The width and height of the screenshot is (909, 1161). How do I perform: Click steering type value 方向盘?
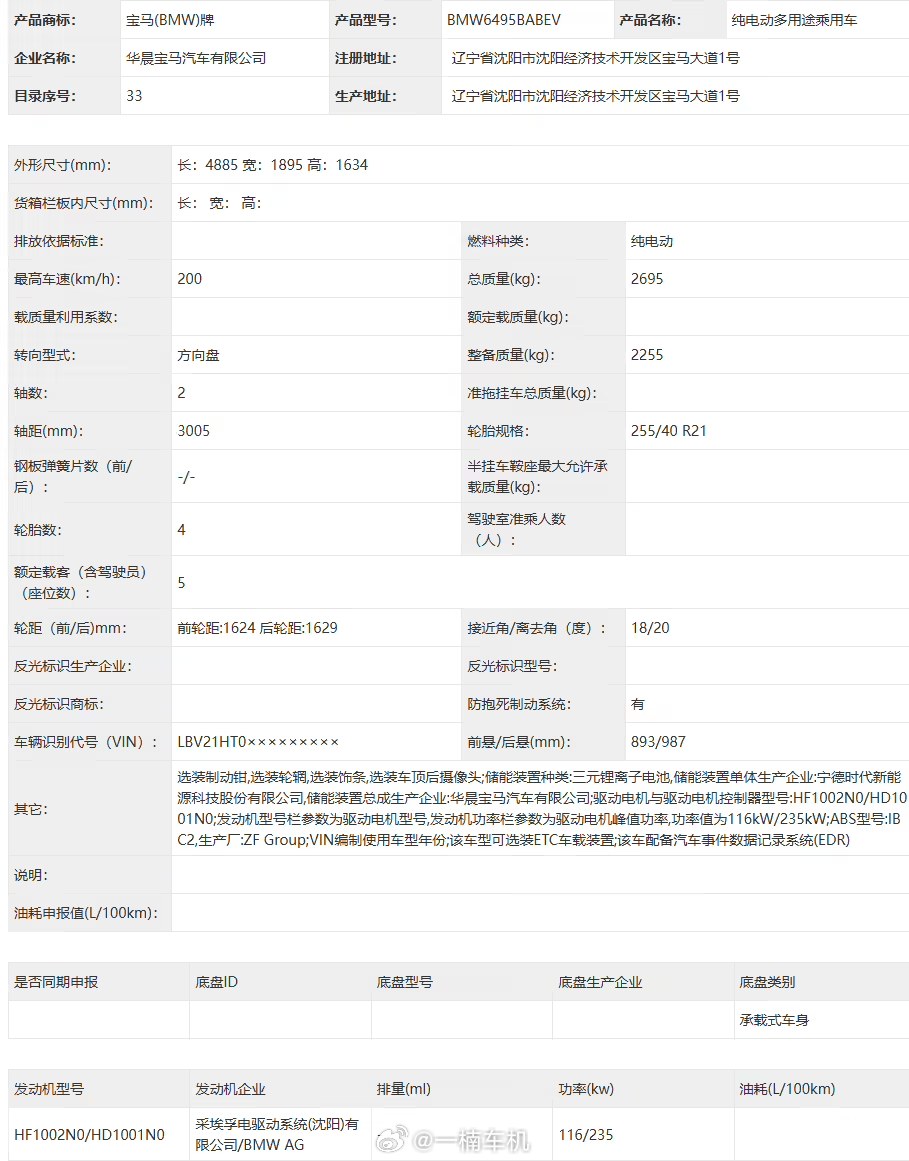tap(198, 355)
